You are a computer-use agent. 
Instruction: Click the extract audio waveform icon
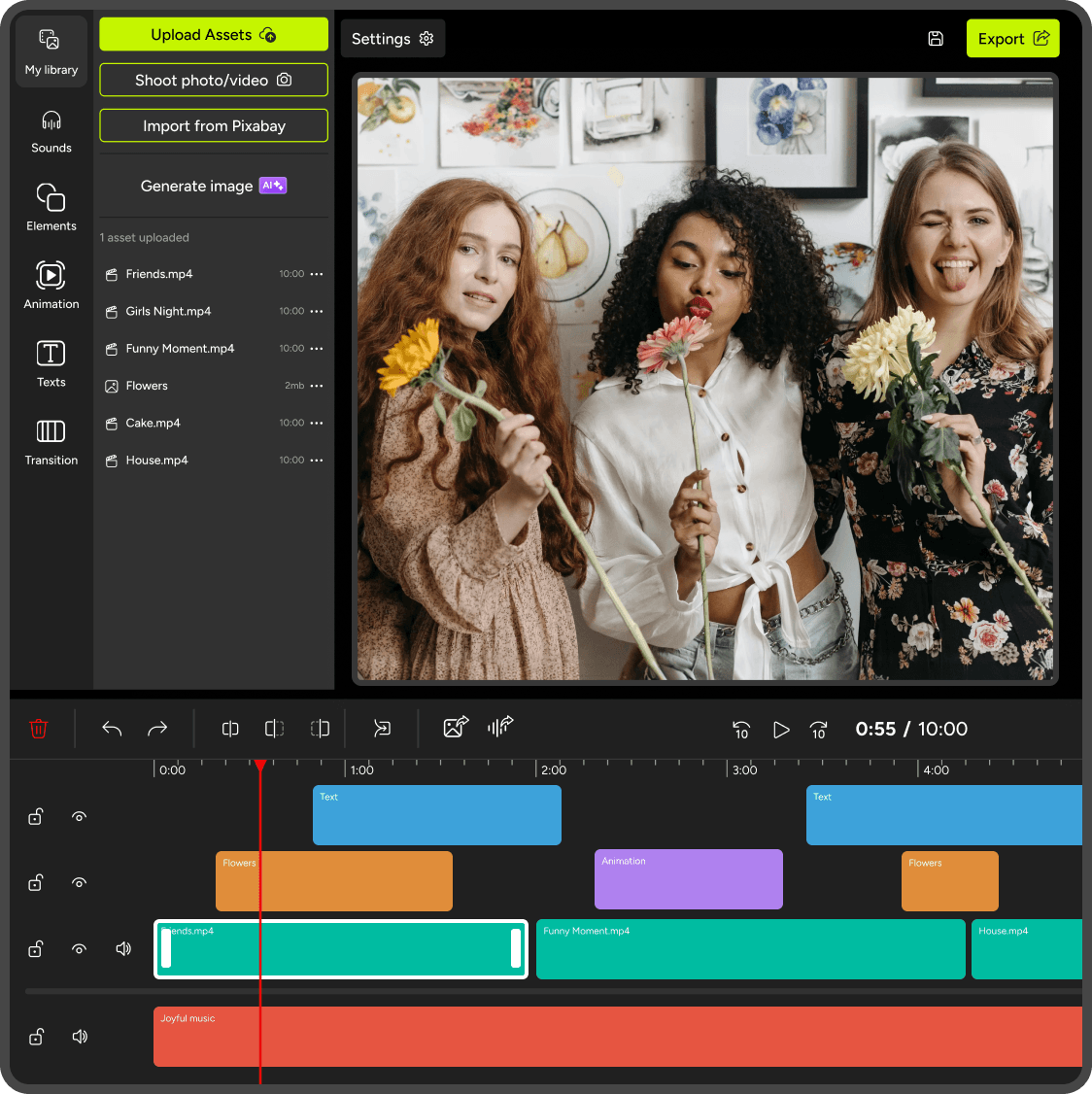click(x=500, y=727)
